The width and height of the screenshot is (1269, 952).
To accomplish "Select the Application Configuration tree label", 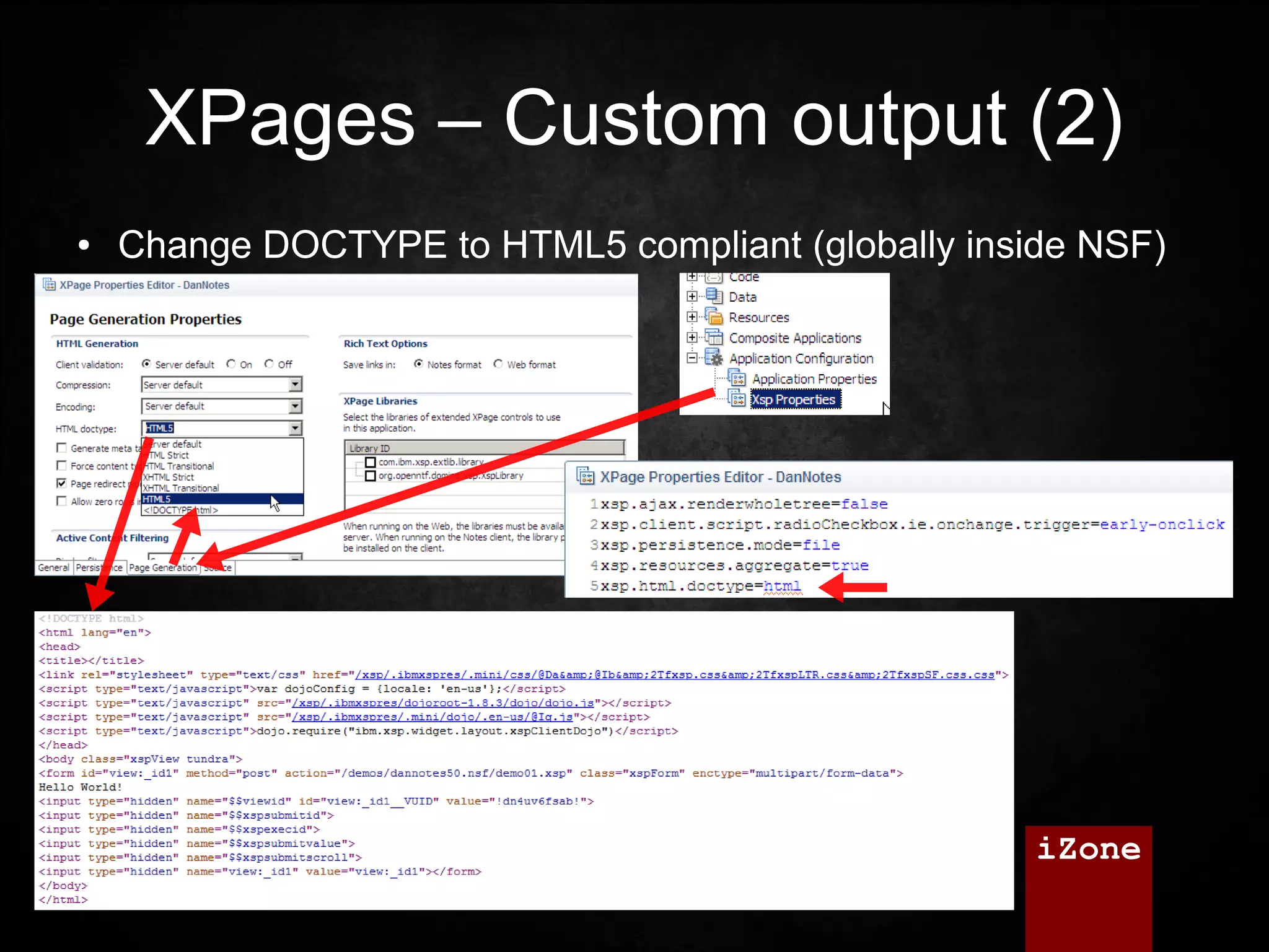I will coord(801,358).
